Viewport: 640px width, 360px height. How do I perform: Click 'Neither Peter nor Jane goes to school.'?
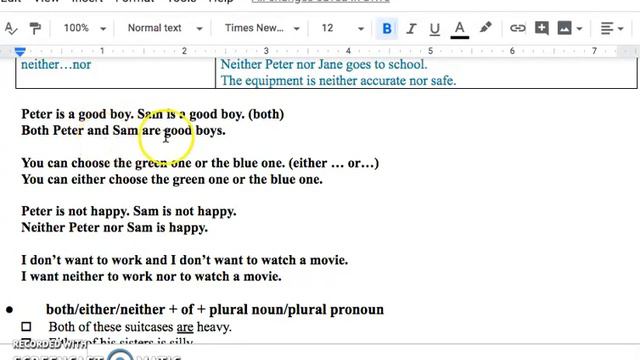324,64
